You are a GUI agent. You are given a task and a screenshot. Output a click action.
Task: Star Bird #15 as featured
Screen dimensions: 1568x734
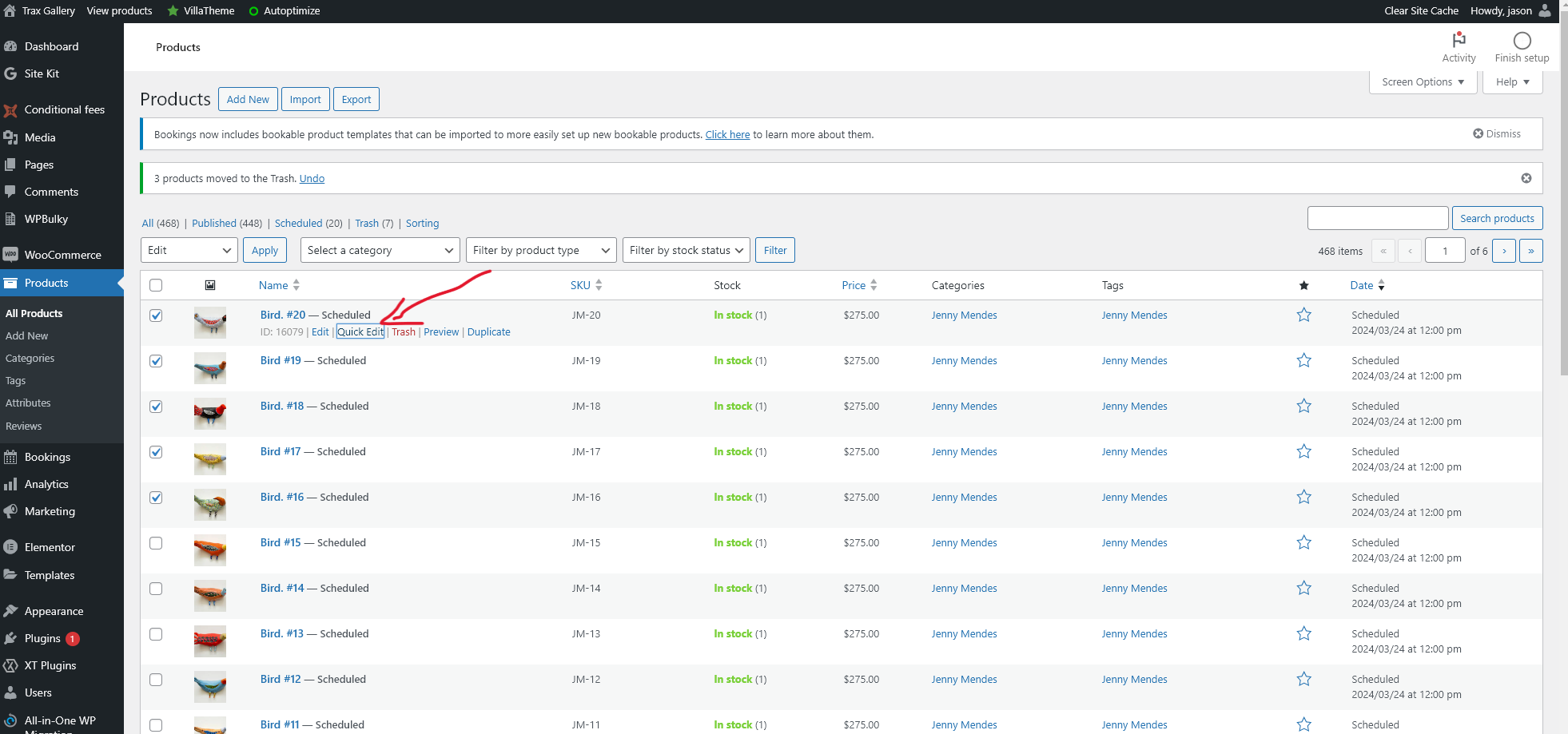tap(1303, 542)
